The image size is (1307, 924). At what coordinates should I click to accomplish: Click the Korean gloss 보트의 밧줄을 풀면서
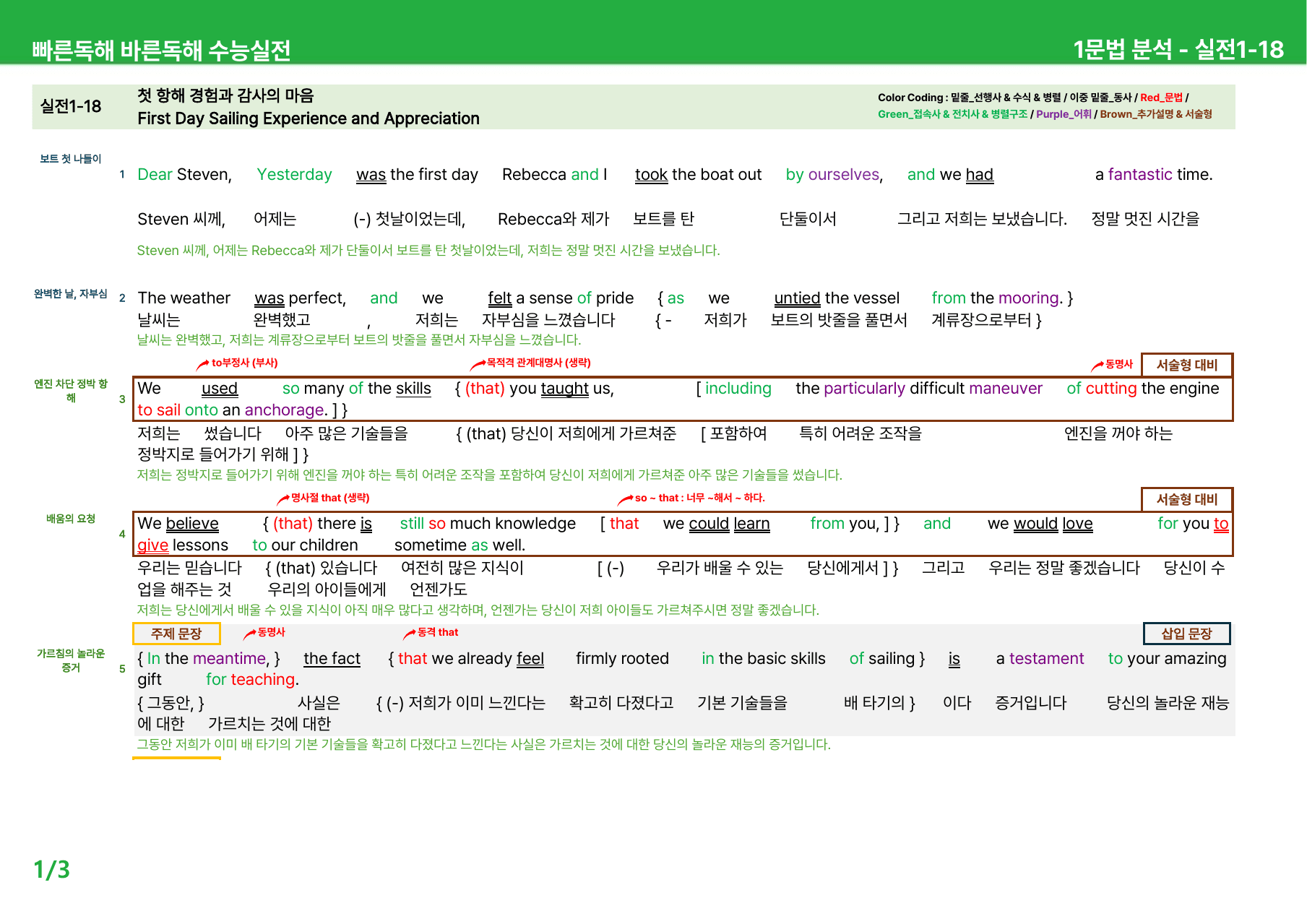click(838, 320)
